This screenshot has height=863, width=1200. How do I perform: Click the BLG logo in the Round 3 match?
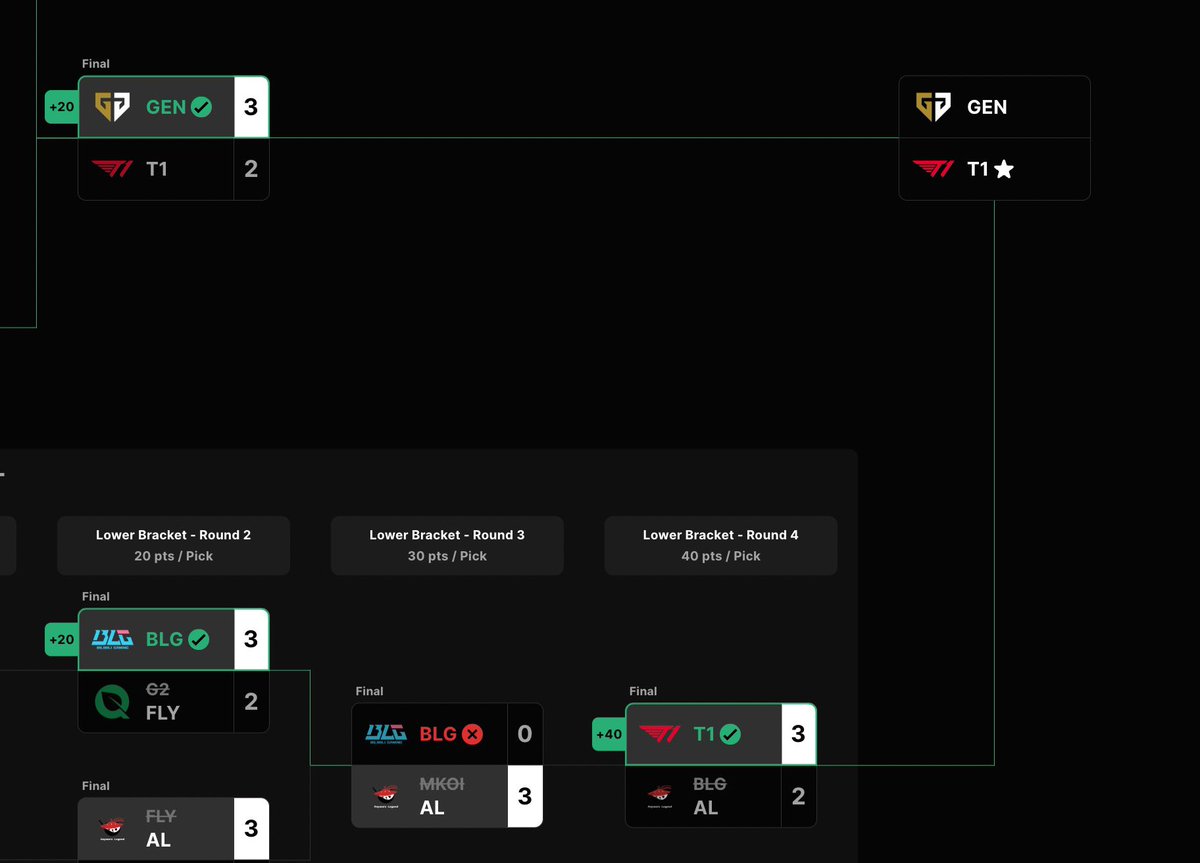tap(386, 734)
